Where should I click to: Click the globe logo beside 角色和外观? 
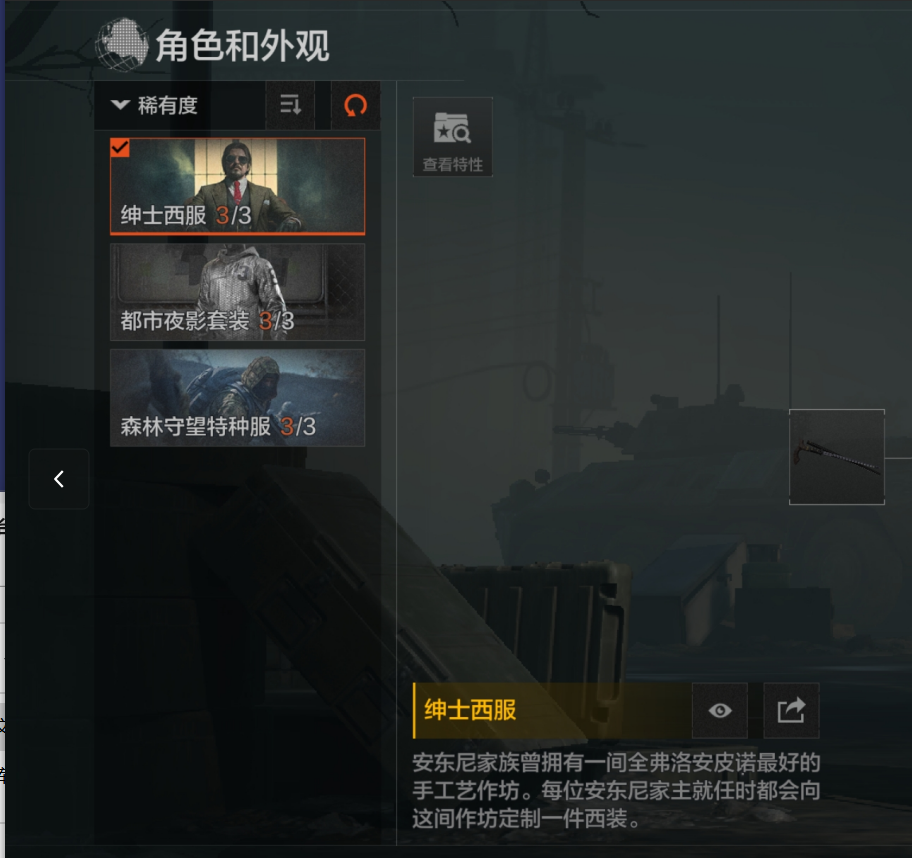pos(122,45)
